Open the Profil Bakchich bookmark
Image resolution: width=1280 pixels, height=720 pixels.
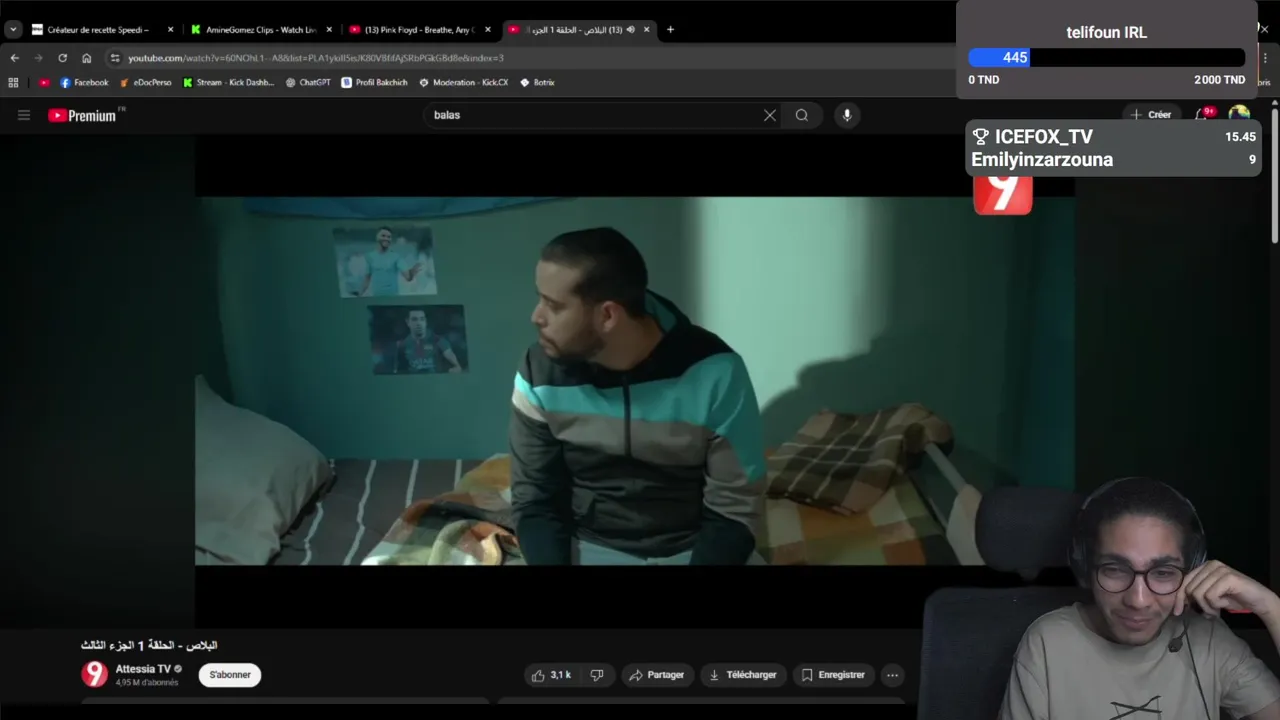(375, 83)
